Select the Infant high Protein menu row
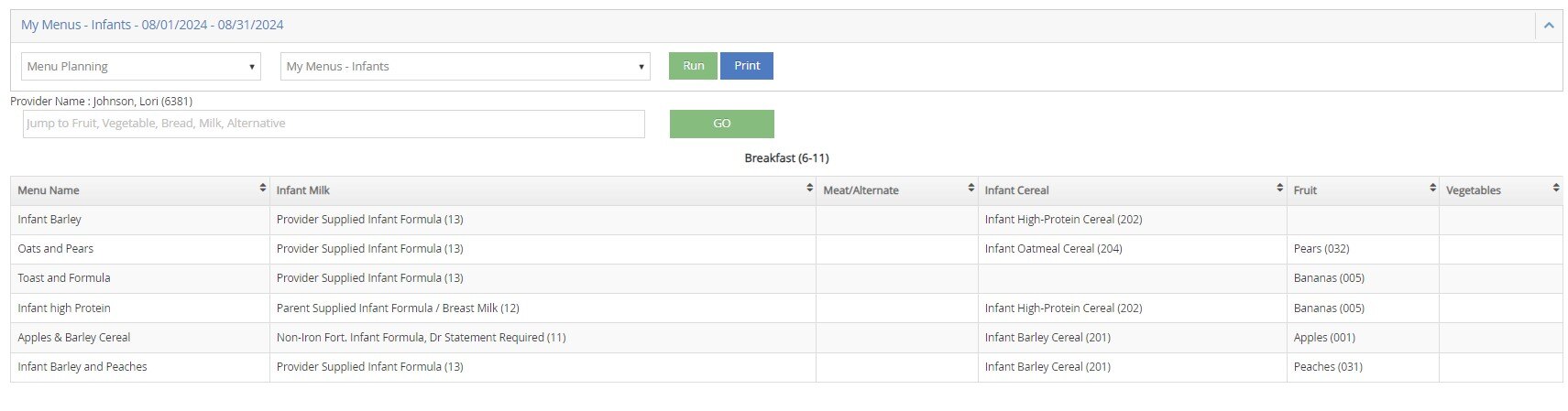The height and width of the screenshot is (411, 1568). coord(786,308)
